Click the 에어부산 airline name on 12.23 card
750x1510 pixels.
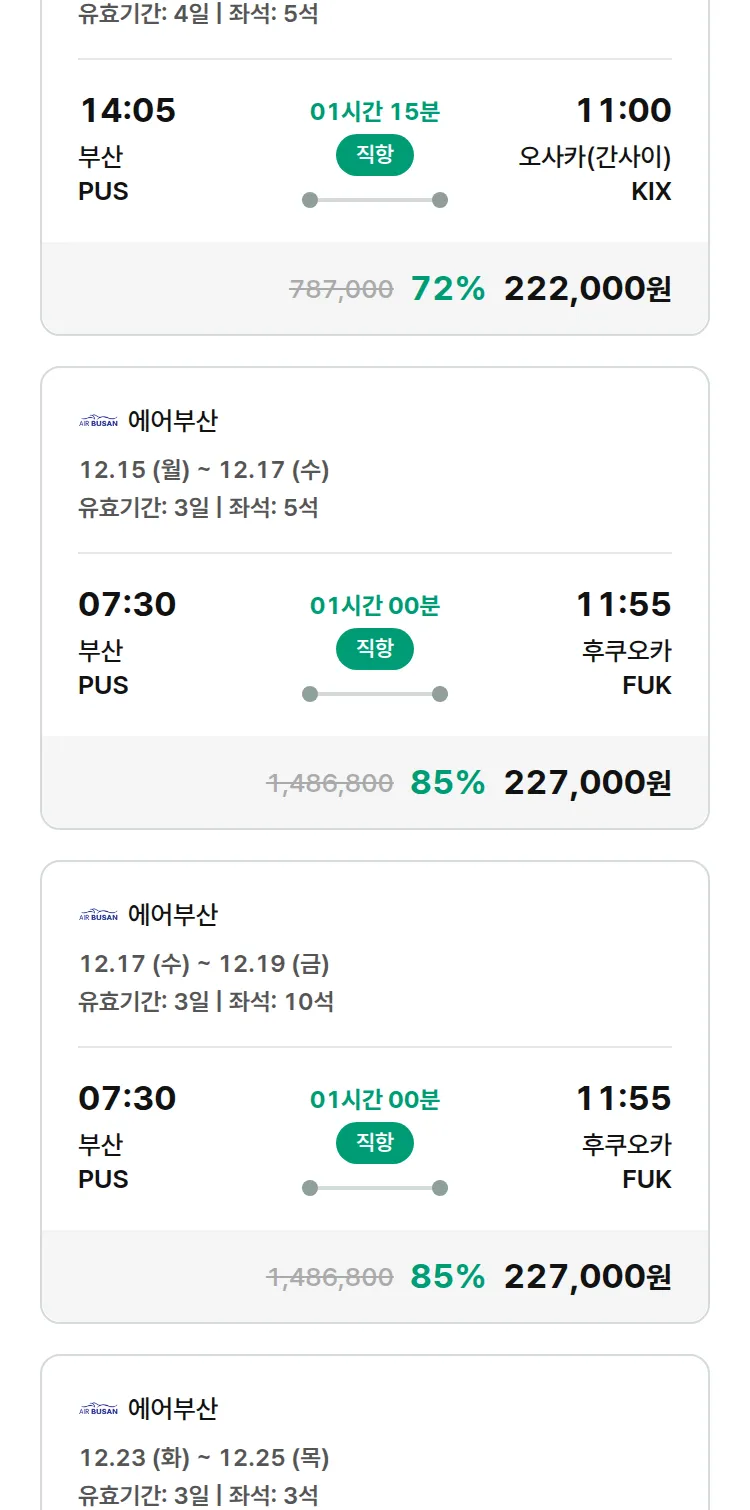click(x=172, y=1409)
